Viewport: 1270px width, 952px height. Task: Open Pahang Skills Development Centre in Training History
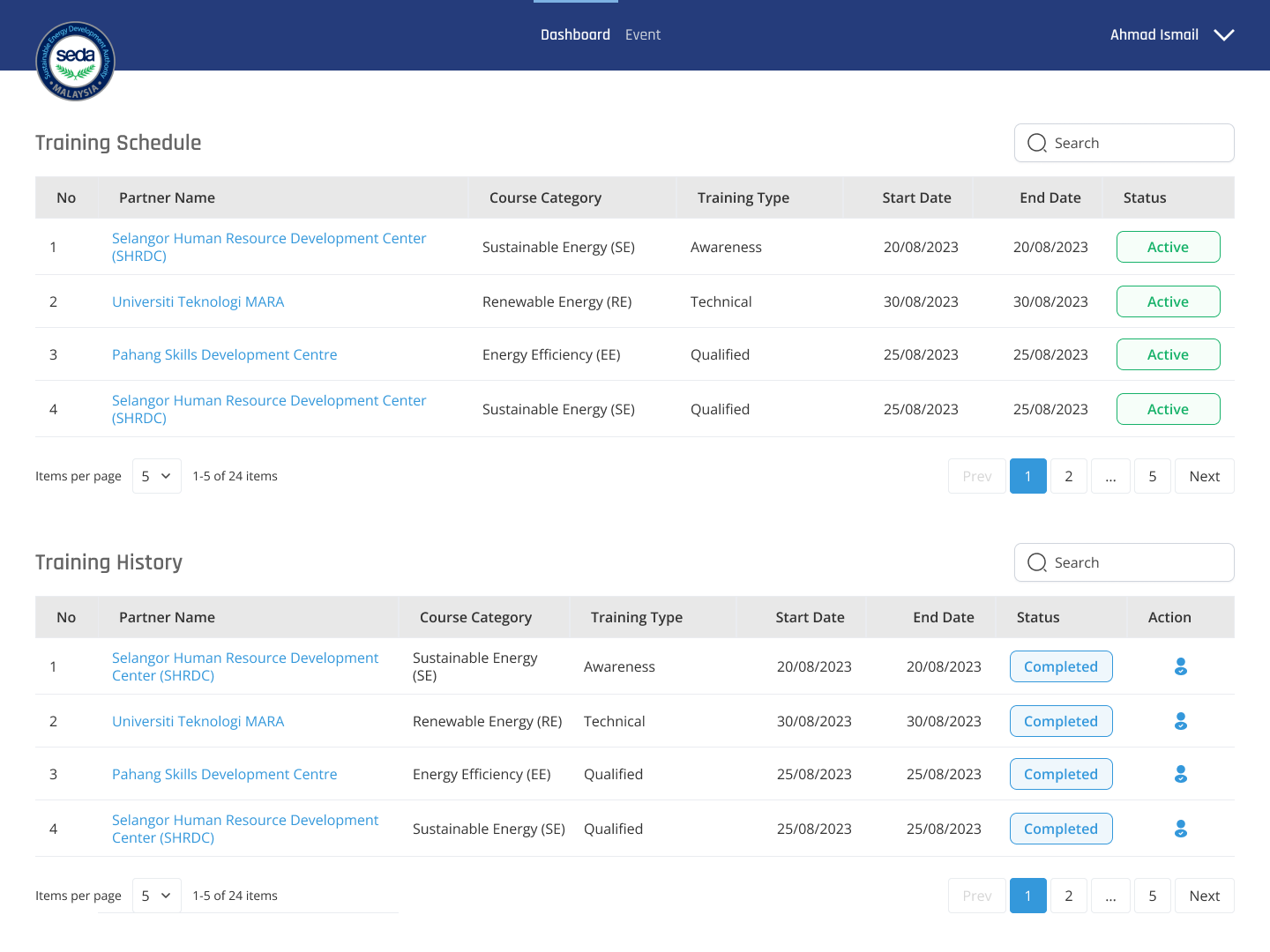pos(224,774)
